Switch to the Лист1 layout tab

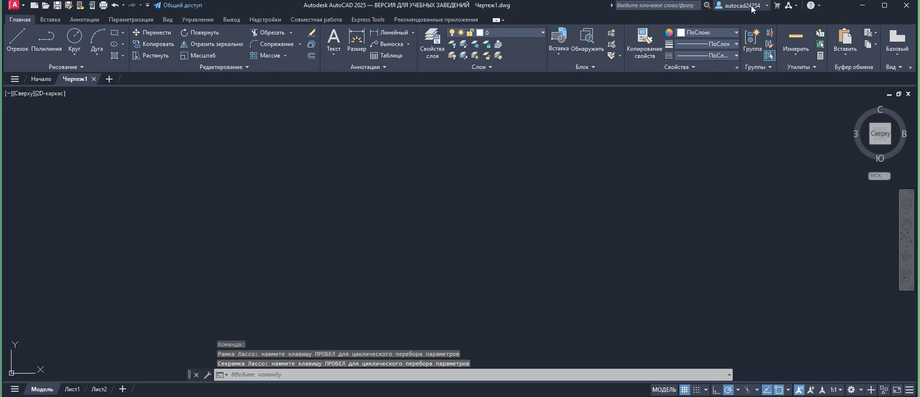coord(72,389)
